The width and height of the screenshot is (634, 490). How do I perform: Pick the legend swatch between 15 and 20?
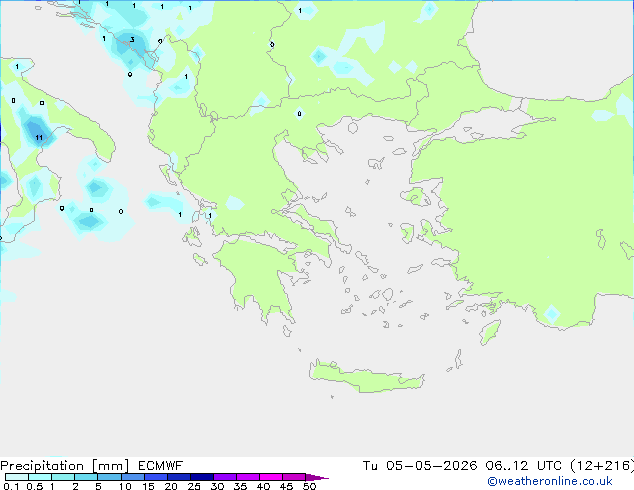(x=155, y=477)
